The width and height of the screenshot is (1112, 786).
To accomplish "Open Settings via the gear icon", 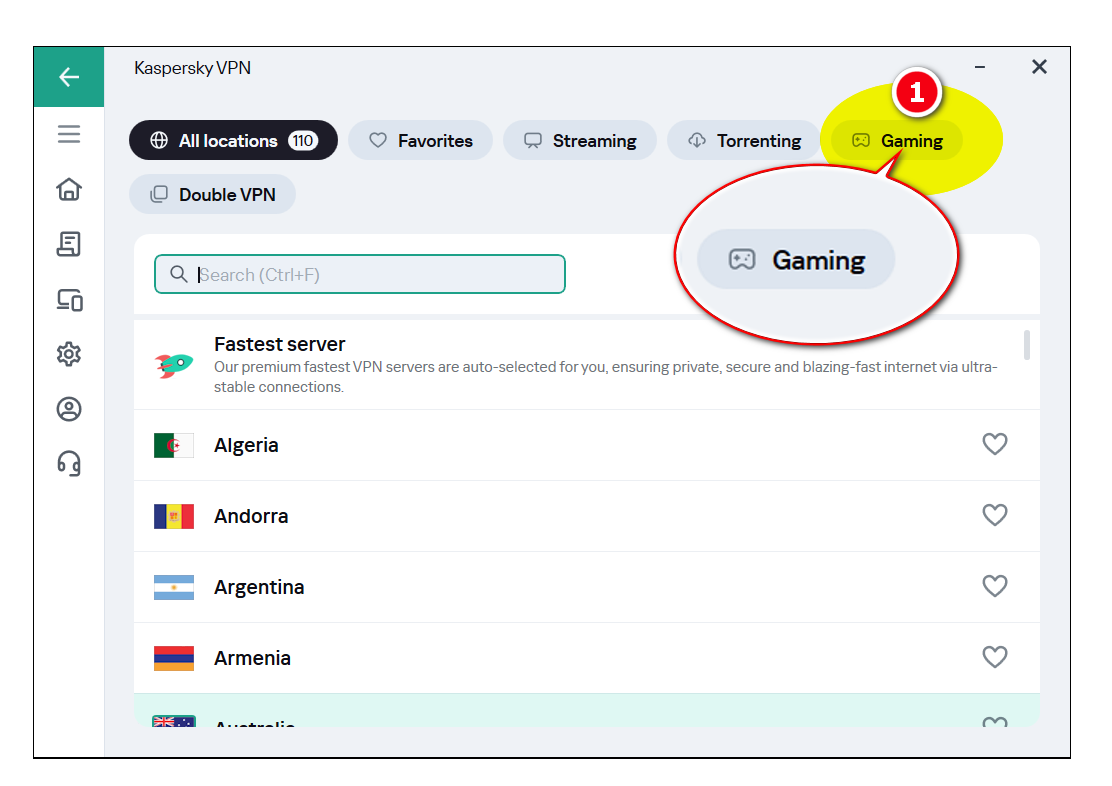I will point(69,354).
